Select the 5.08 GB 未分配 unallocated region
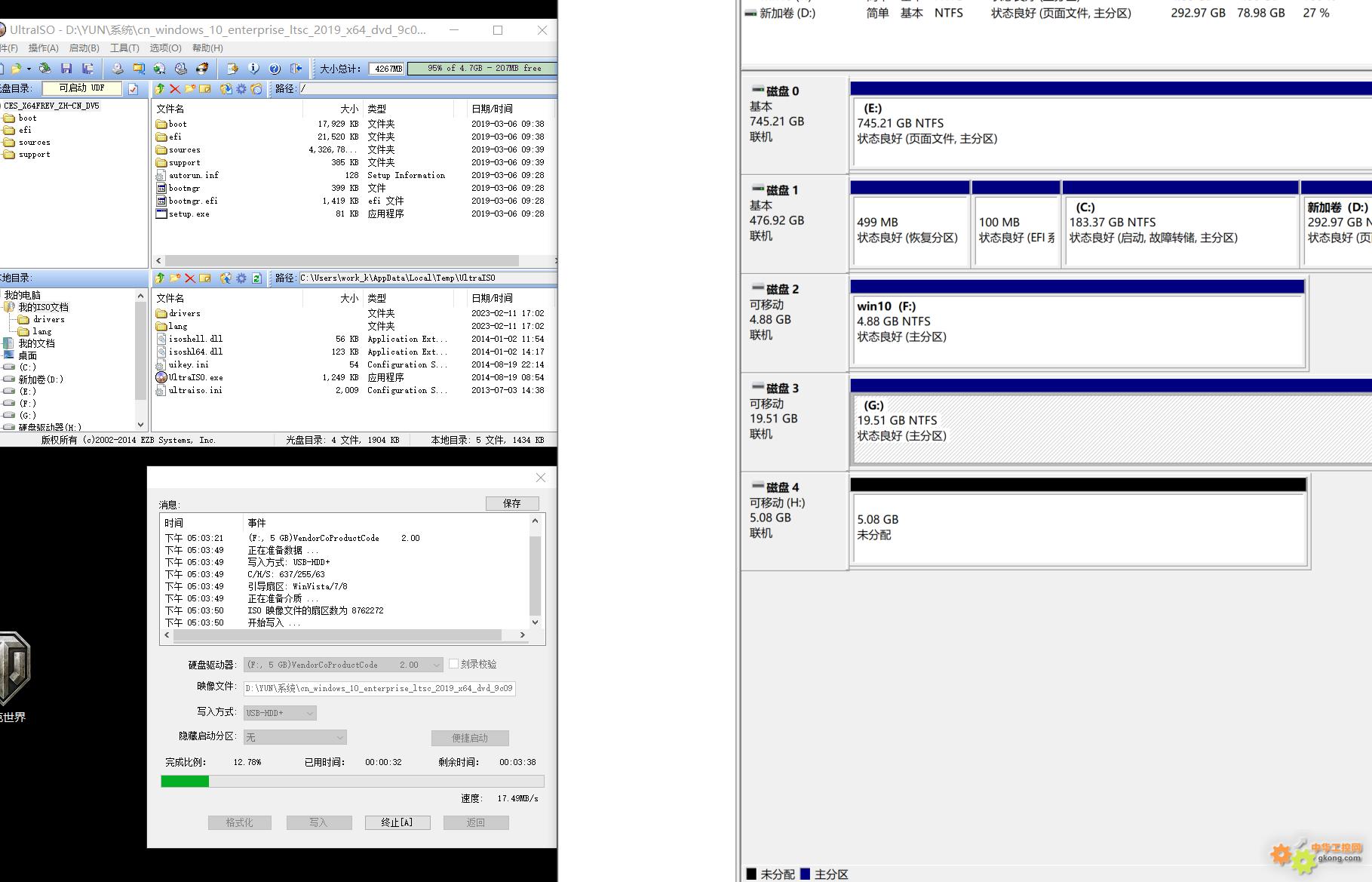The width and height of the screenshot is (1372, 882). (1078, 522)
